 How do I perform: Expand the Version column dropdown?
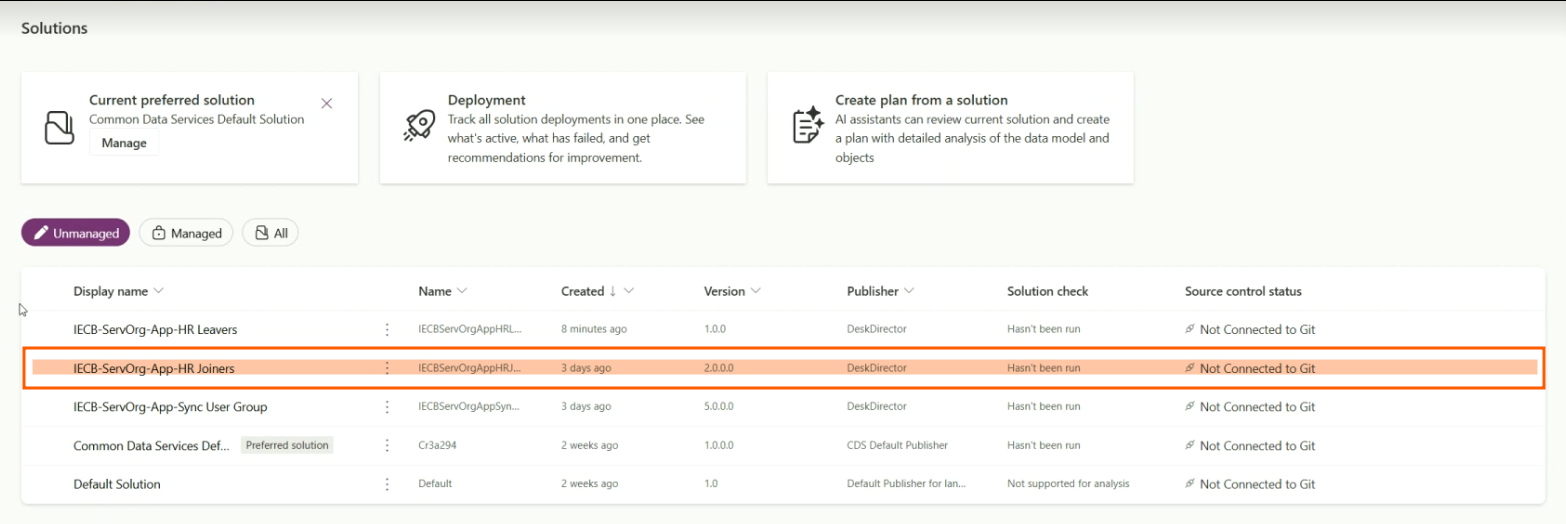coord(756,291)
